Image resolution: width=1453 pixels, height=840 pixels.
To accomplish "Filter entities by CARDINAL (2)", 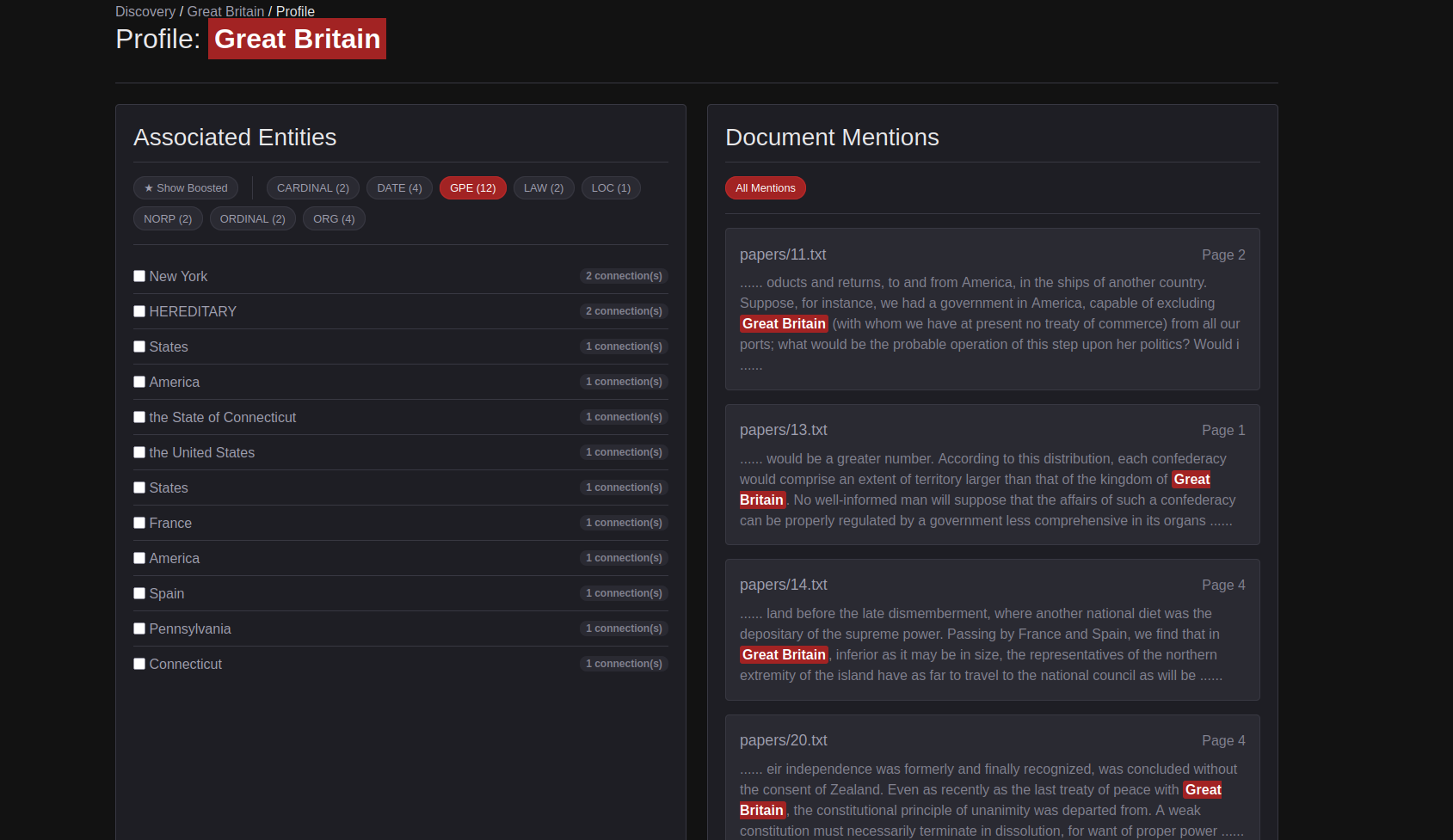I will pyautogui.click(x=312, y=188).
